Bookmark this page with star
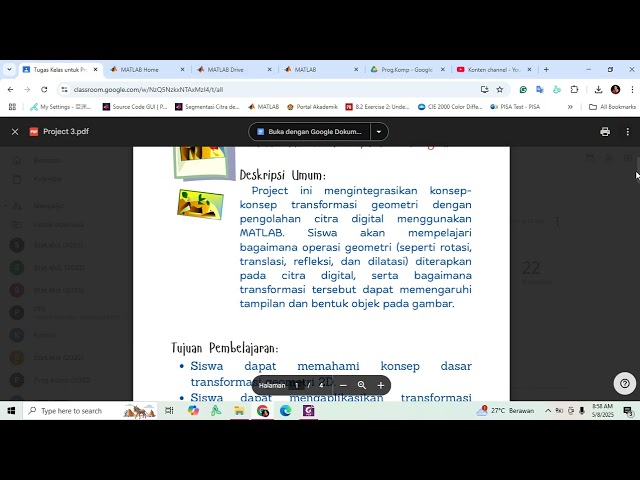This screenshot has height=480, width=640. [x=500, y=89]
